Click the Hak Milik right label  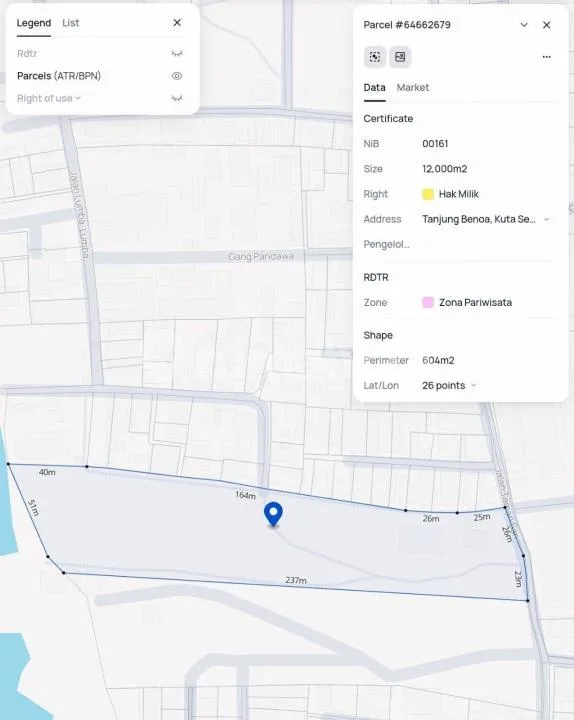(x=458, y=194)
